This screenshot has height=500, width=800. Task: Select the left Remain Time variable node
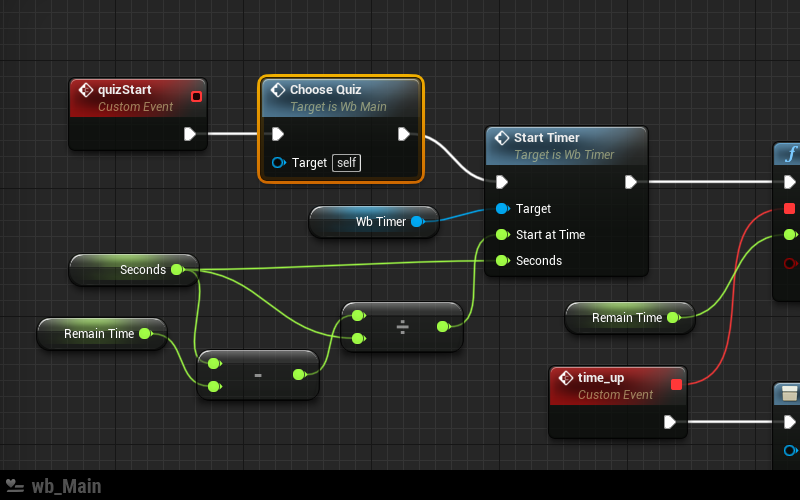[102, 334]
